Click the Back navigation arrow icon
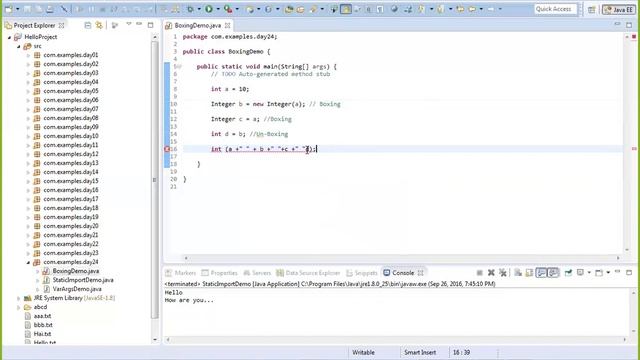640x360 pixels. [471, 9]
